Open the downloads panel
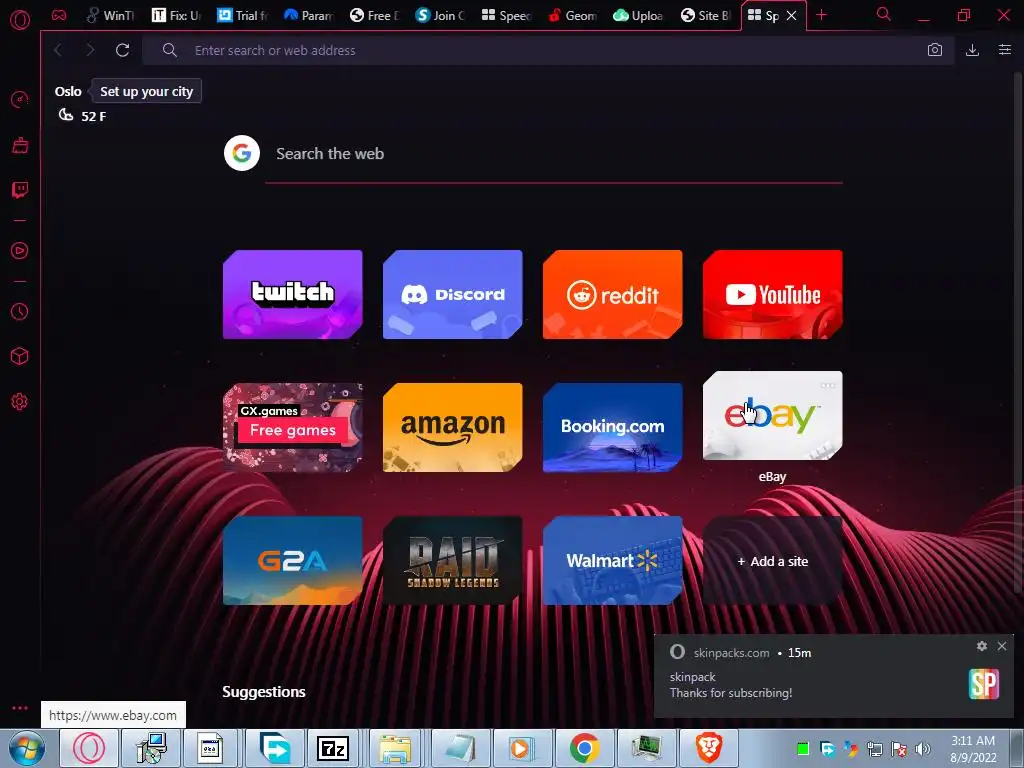This screenshot has width=1024, height=768. 972,50
